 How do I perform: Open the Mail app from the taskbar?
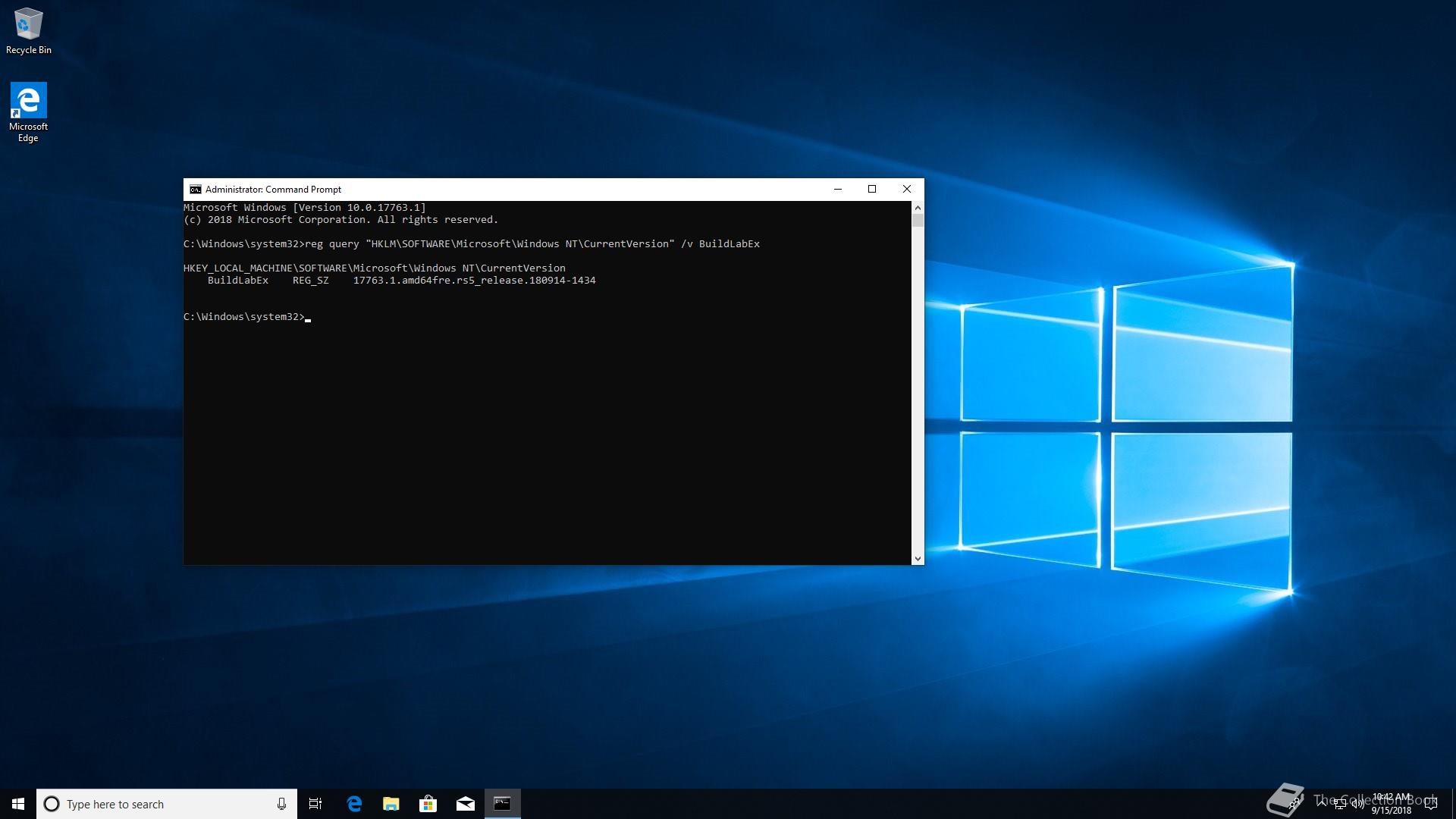pos(466,804)
